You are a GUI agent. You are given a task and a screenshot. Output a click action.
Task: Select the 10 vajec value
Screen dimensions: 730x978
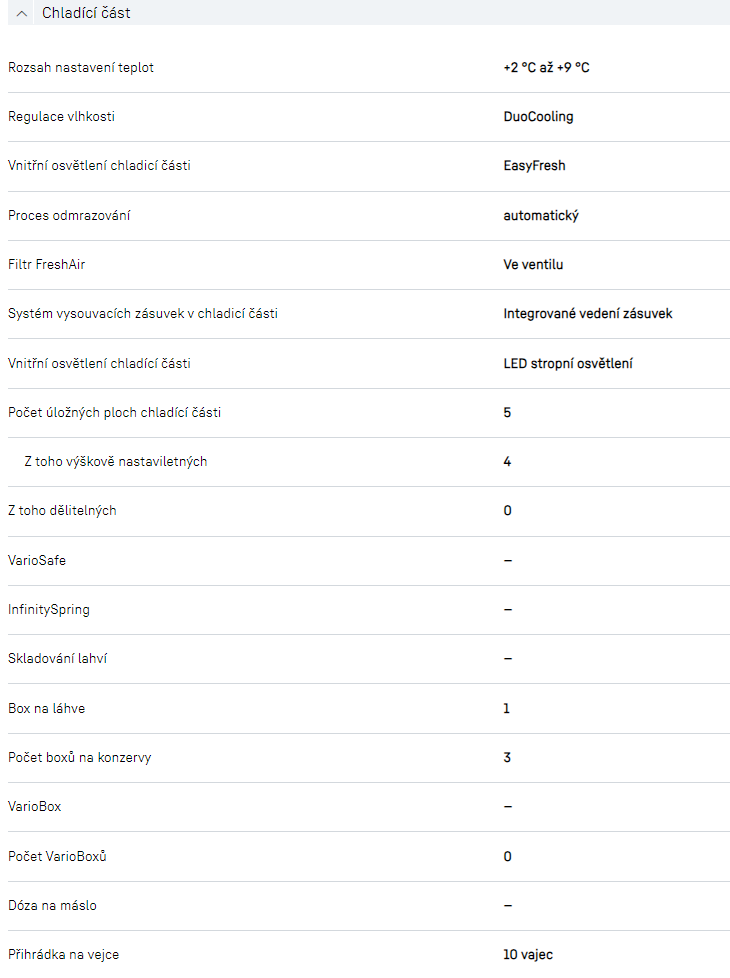(x=529, y=954)
